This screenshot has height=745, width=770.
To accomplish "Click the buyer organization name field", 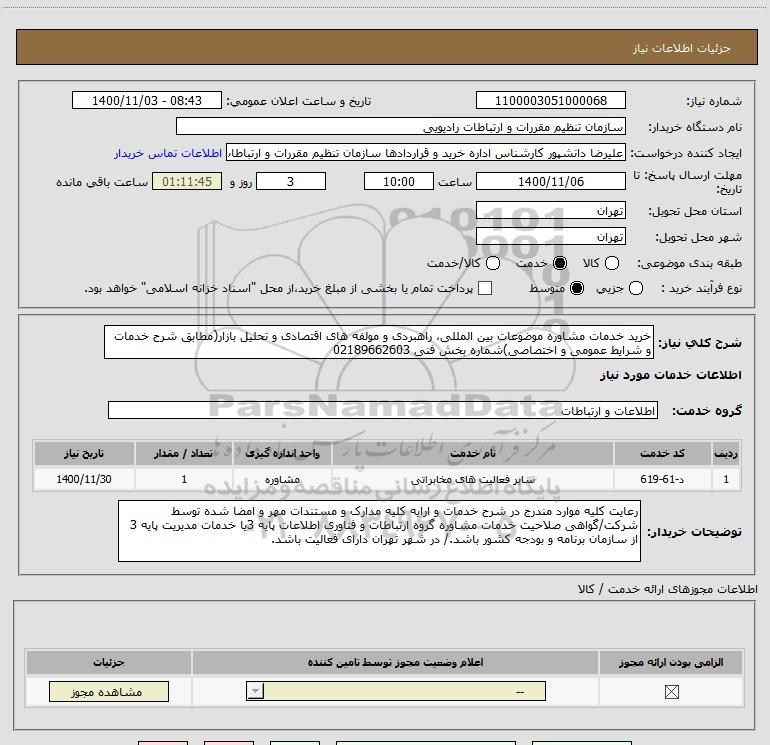I will (401, 126).
